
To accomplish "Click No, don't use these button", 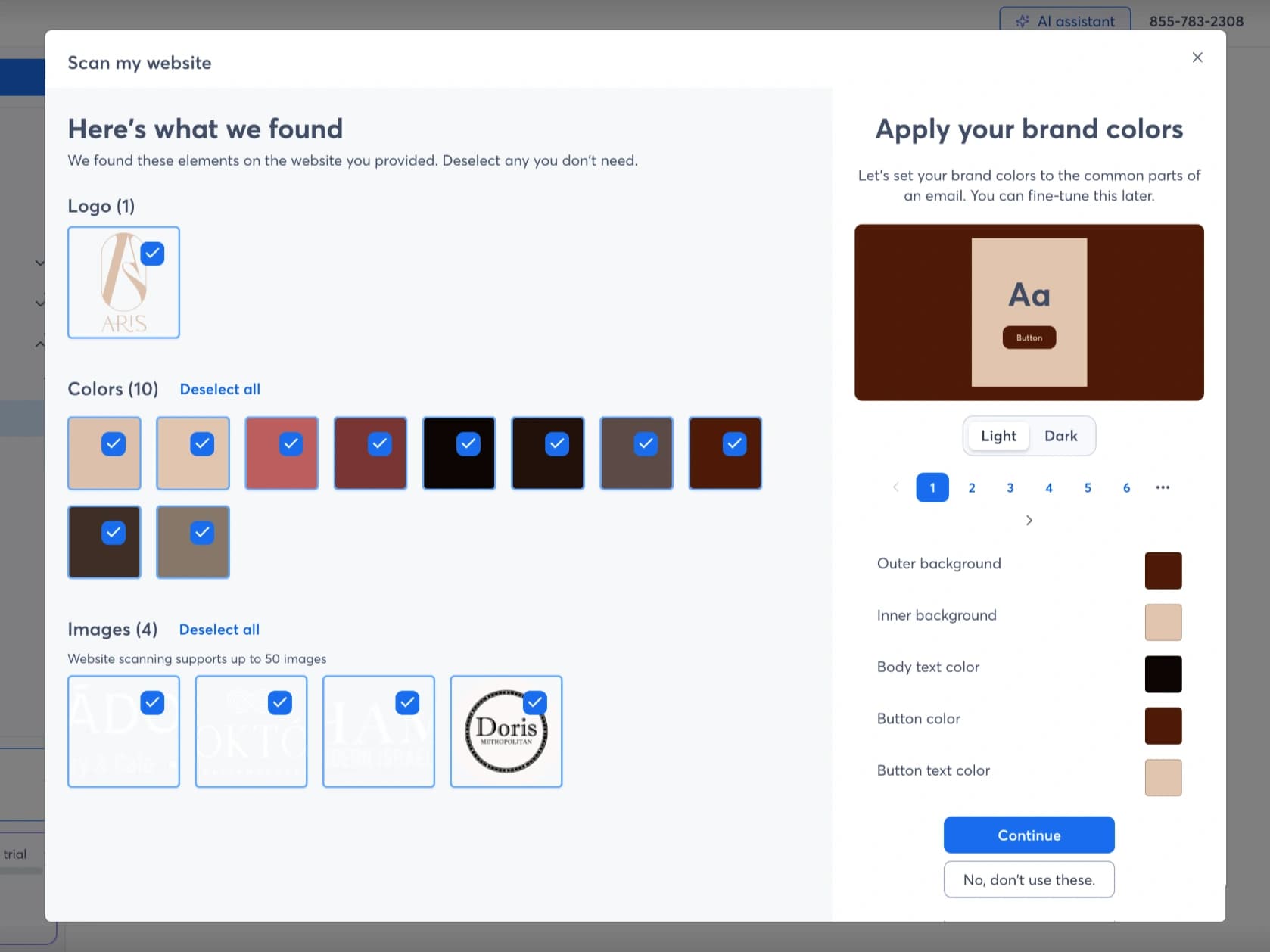I will click(x=1029, y=879).
